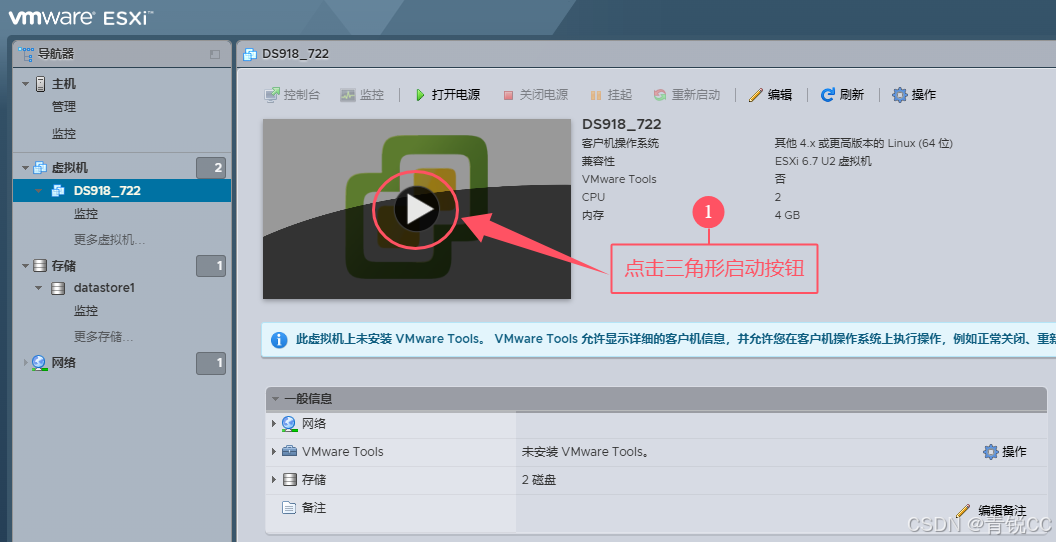This screenshot has height=542, width=1056.
Task: Open 操作 gear in VMware Tools row
Action: (x=1005, y=452)
